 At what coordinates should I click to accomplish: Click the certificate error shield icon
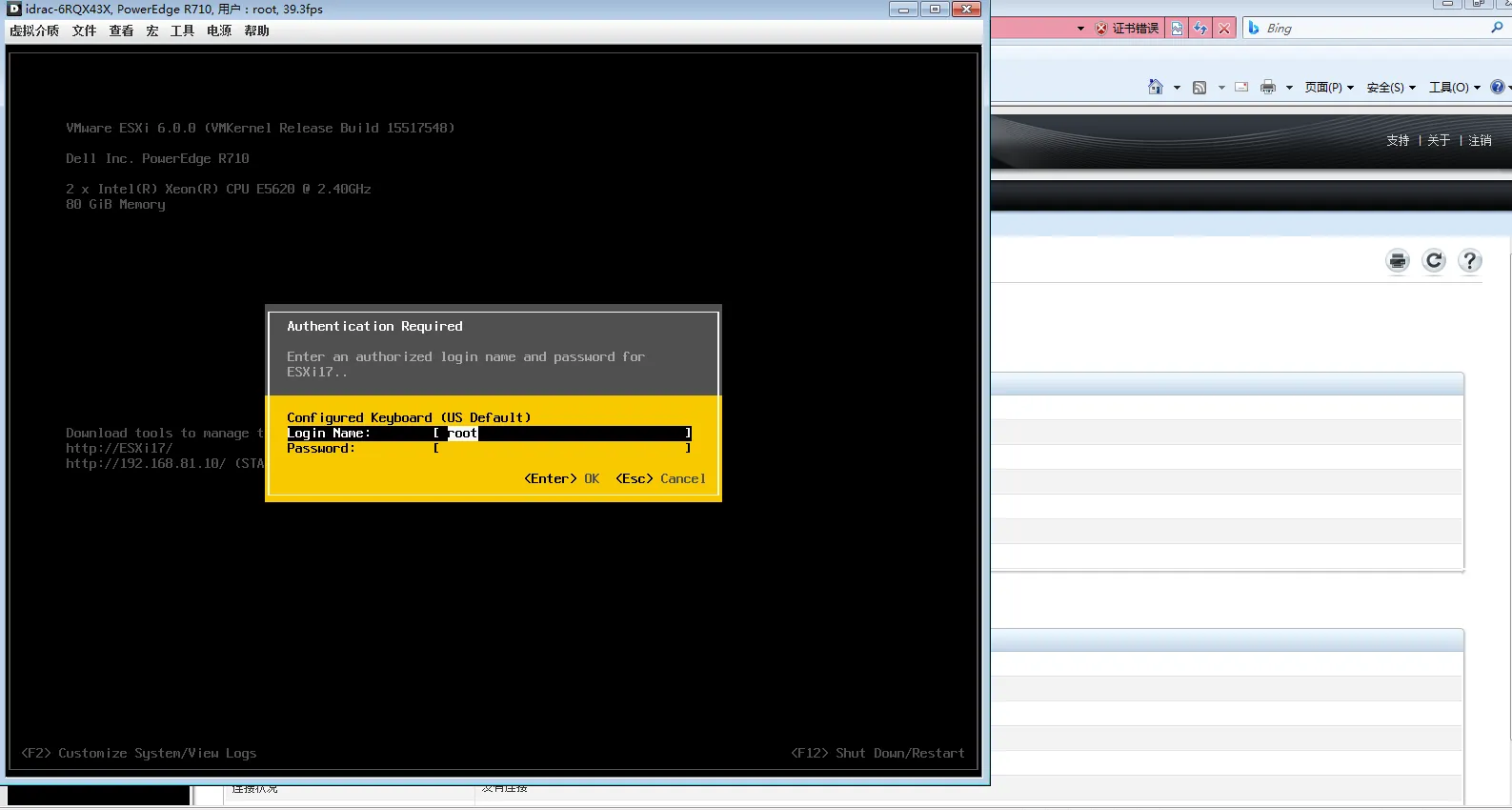[1101, 29]
